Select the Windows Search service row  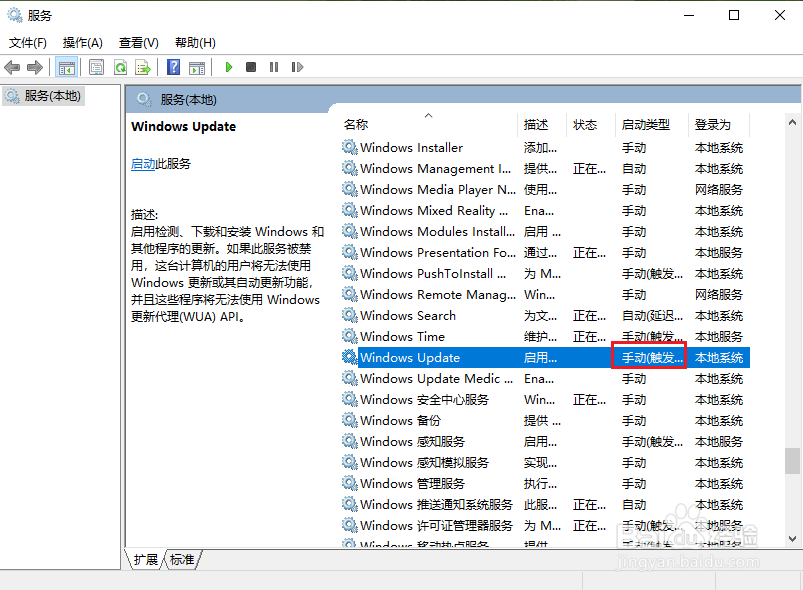coord(545,315)
